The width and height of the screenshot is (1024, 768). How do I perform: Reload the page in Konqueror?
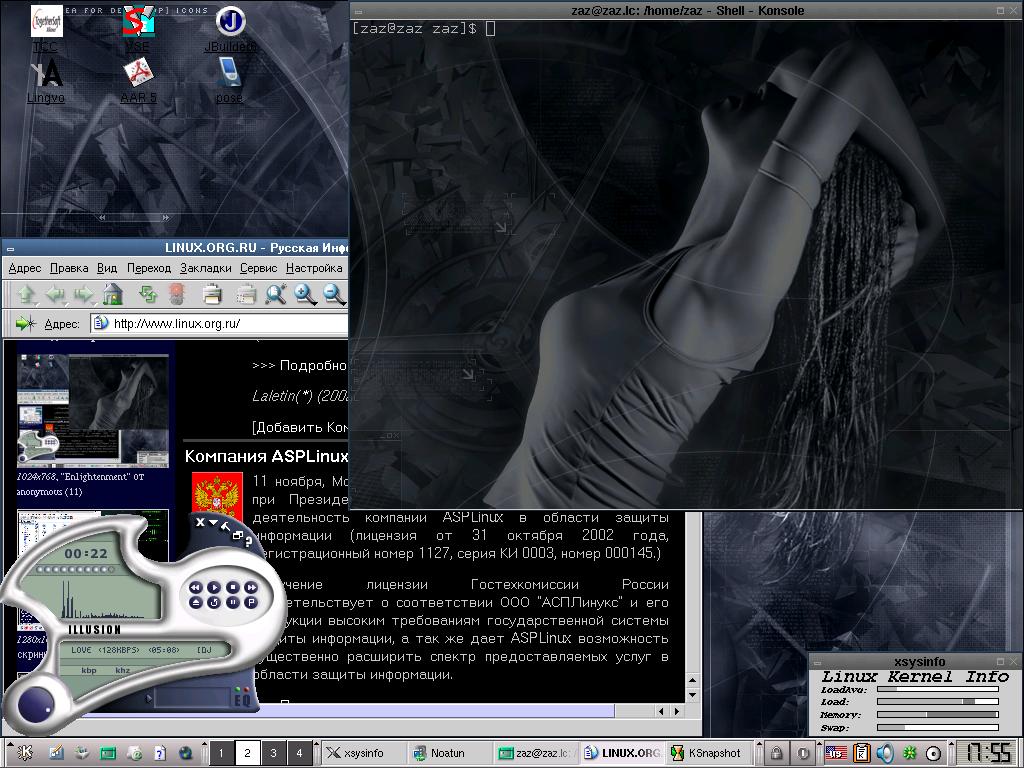(148, 295)
